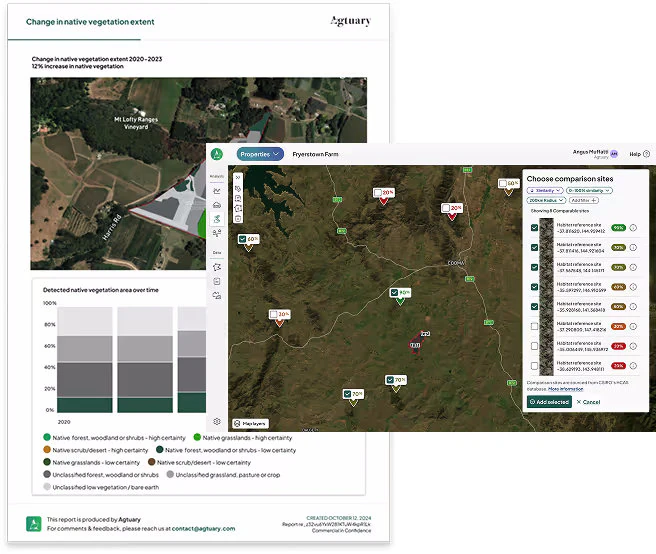
Task: Show info for site -35.597297, 146.950599
Action: click(633, 287)
